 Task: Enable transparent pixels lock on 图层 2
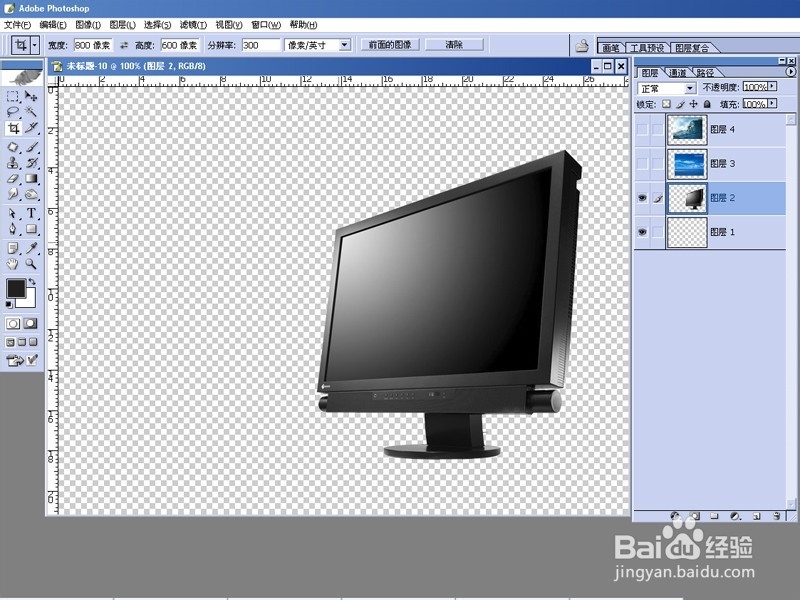click(x=664, y=103)
